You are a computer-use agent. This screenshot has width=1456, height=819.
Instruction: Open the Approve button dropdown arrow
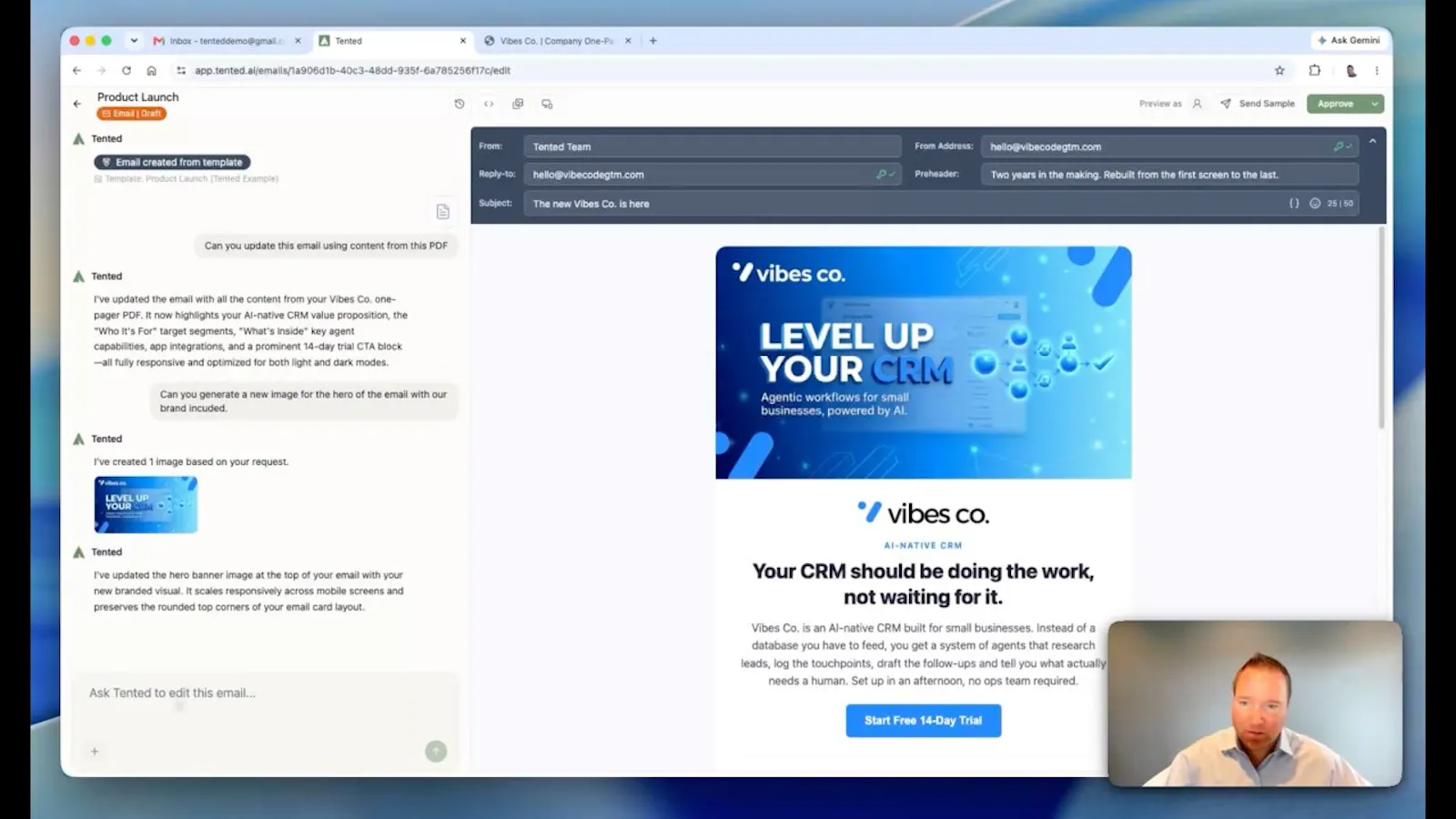click(x=1375, y=104)
